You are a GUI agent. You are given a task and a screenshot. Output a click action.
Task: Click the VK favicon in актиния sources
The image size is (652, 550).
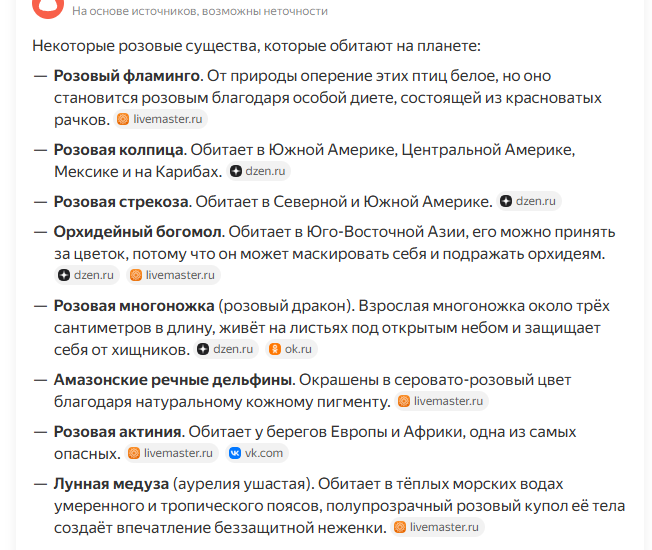pyautogui.click(x=236, y=453)
